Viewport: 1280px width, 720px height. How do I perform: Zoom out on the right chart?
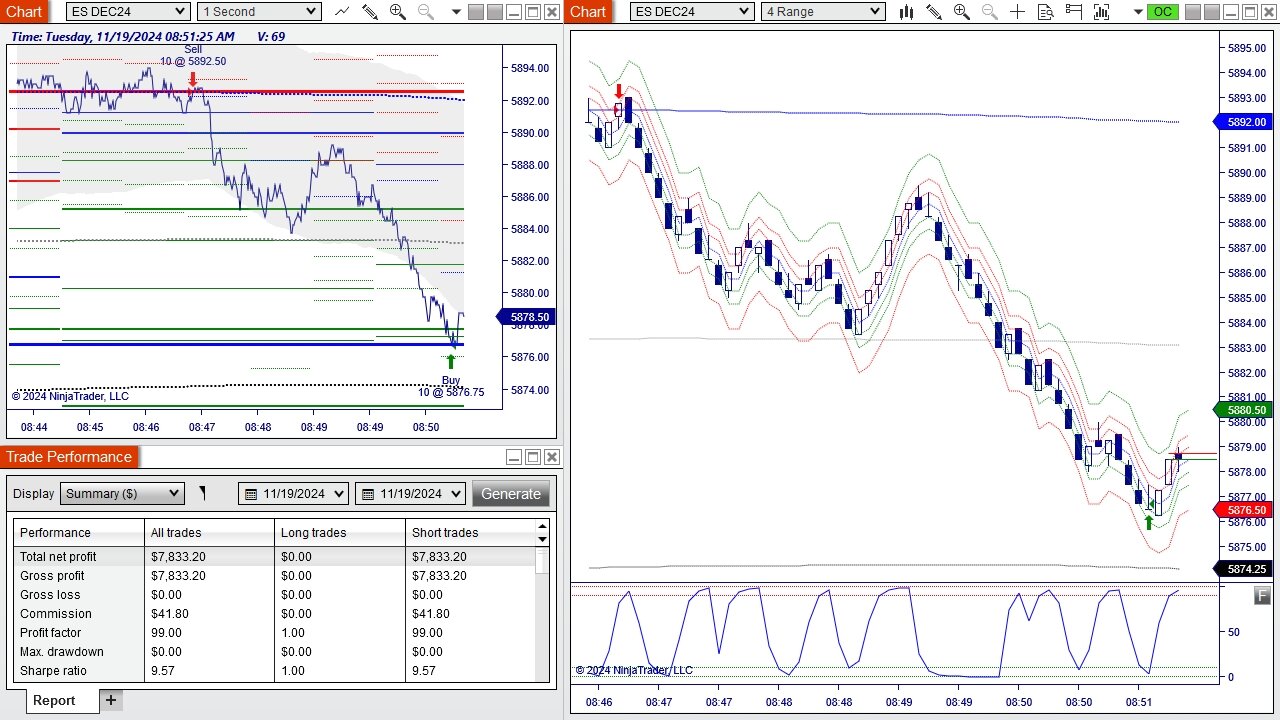point(990,12)
